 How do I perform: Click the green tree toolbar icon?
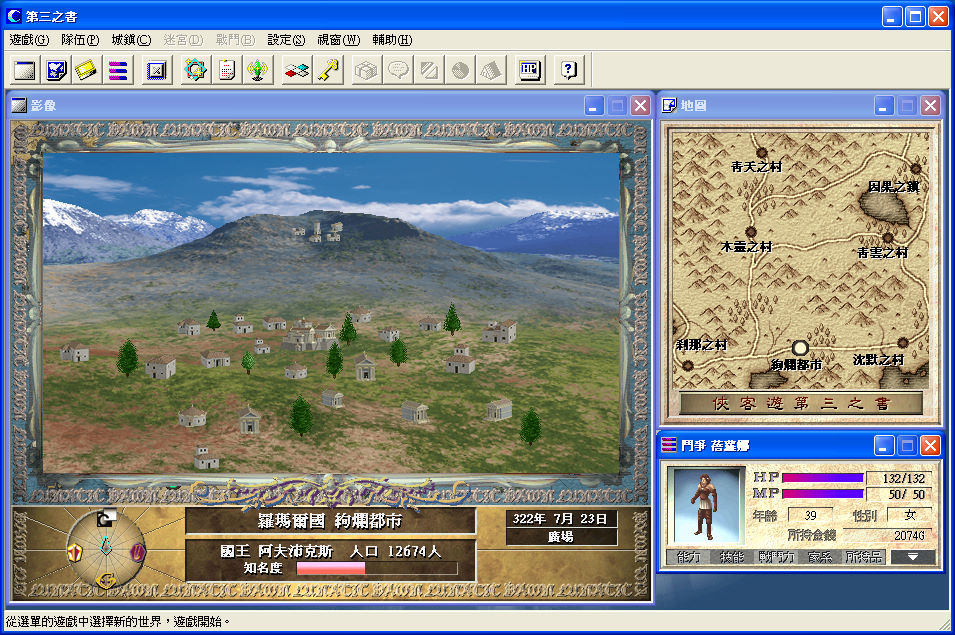tap(258, 70)
